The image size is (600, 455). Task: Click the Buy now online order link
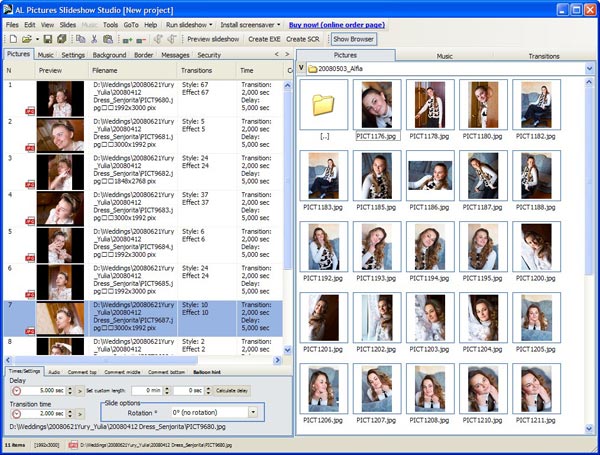(337, 23)
